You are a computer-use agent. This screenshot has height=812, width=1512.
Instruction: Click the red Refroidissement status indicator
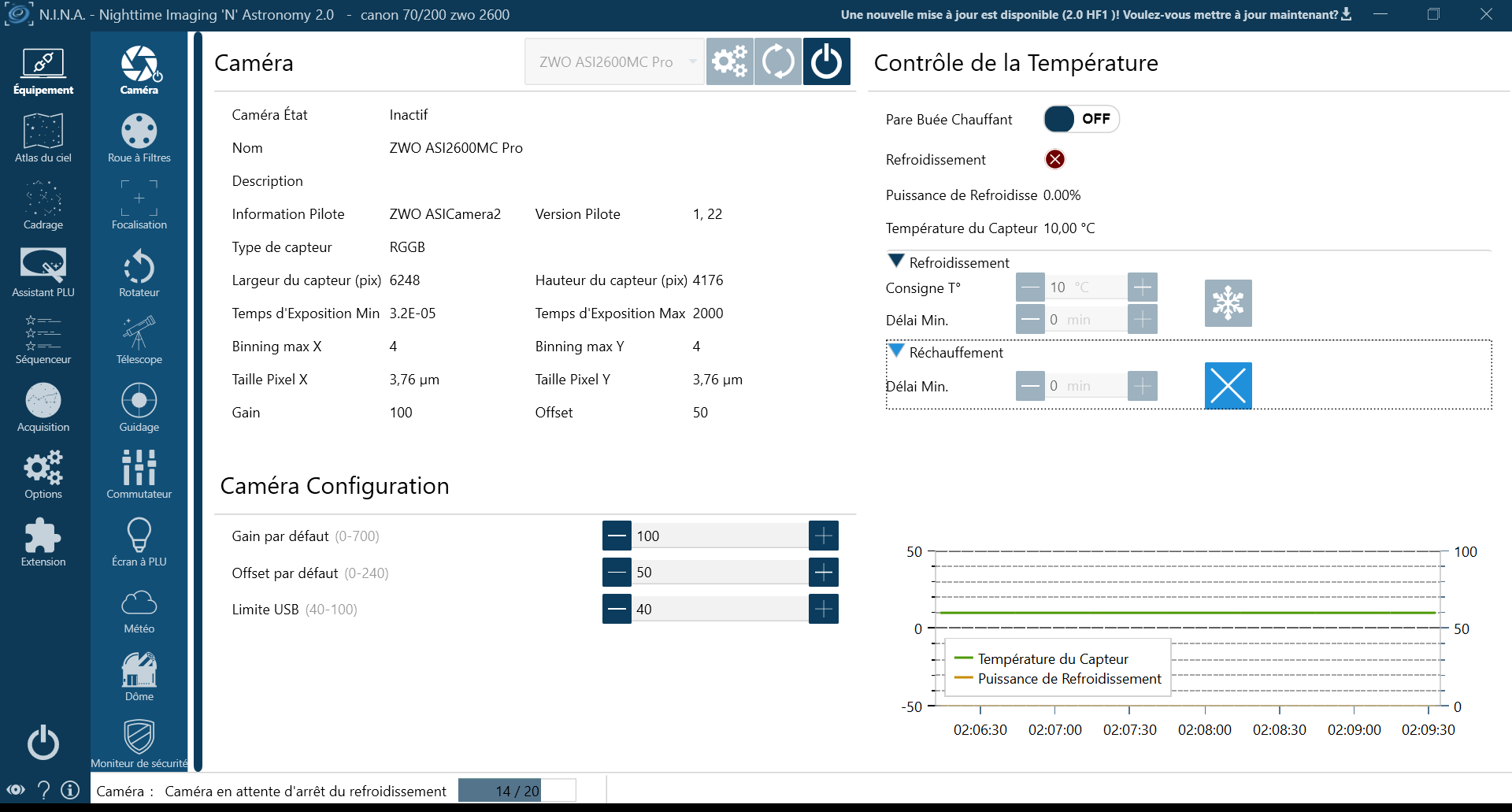[x=1055, y=159]
